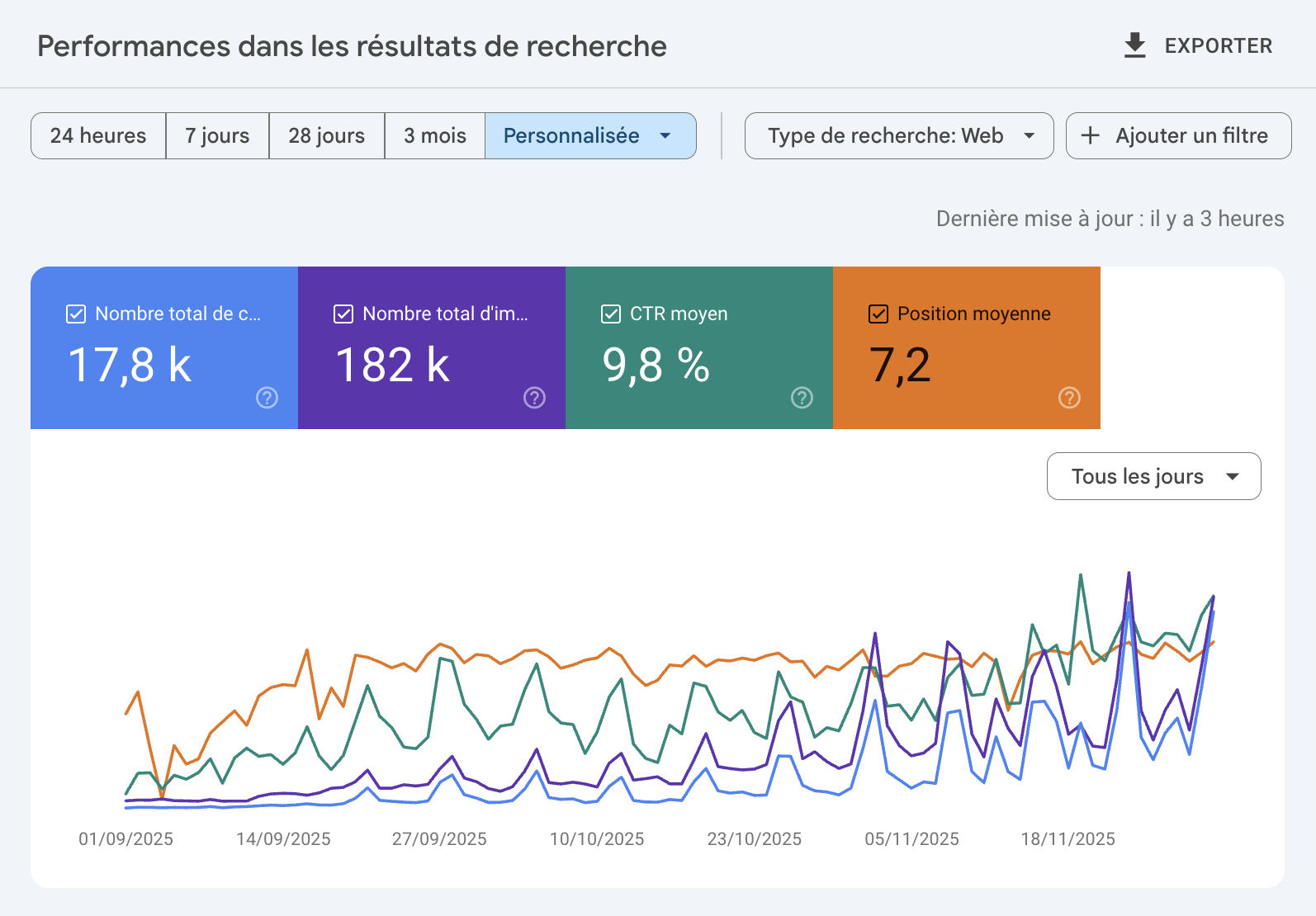This screenshot has width=1316, height=916.
Task: Switch to the 7 jours range
Action: [x=217, y=135]
